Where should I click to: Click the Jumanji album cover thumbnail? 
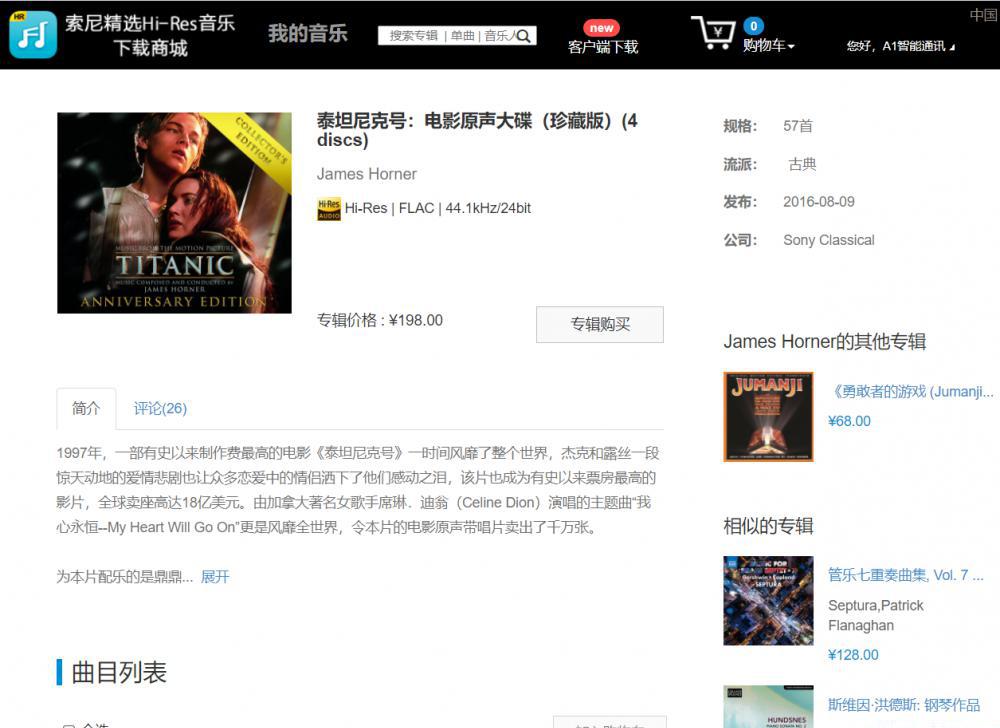[x=768, y=417]
